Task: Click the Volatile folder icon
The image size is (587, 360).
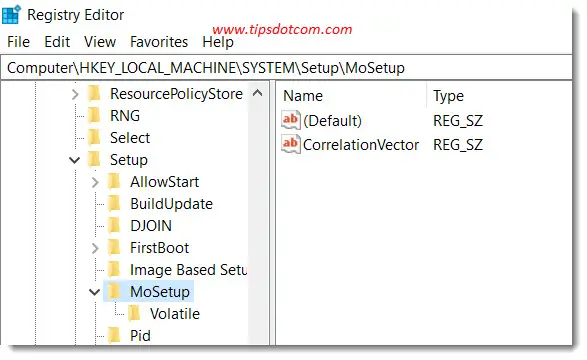Action: click(x=134, y=314)
